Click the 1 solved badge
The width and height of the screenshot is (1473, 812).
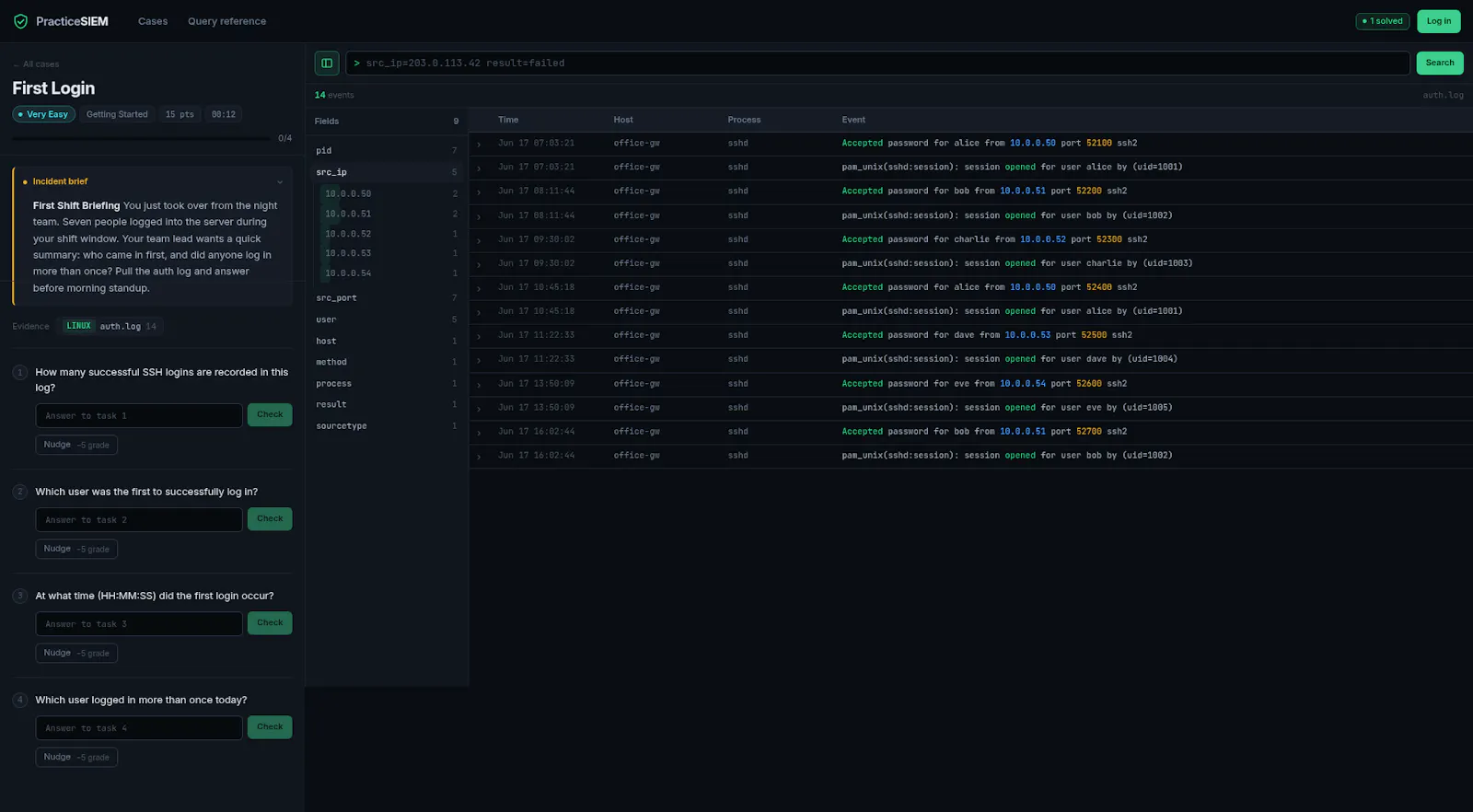click(1383, 21)
